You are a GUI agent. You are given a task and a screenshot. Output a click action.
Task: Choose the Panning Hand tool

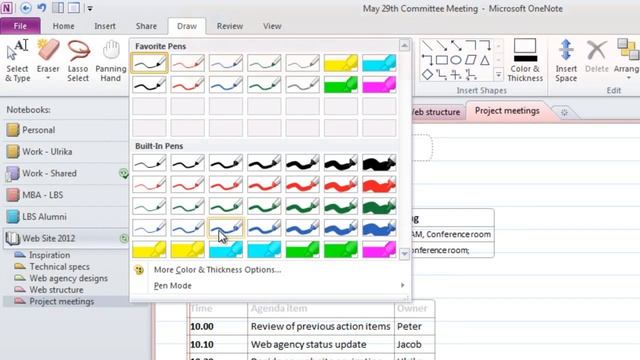pos(111,60)
